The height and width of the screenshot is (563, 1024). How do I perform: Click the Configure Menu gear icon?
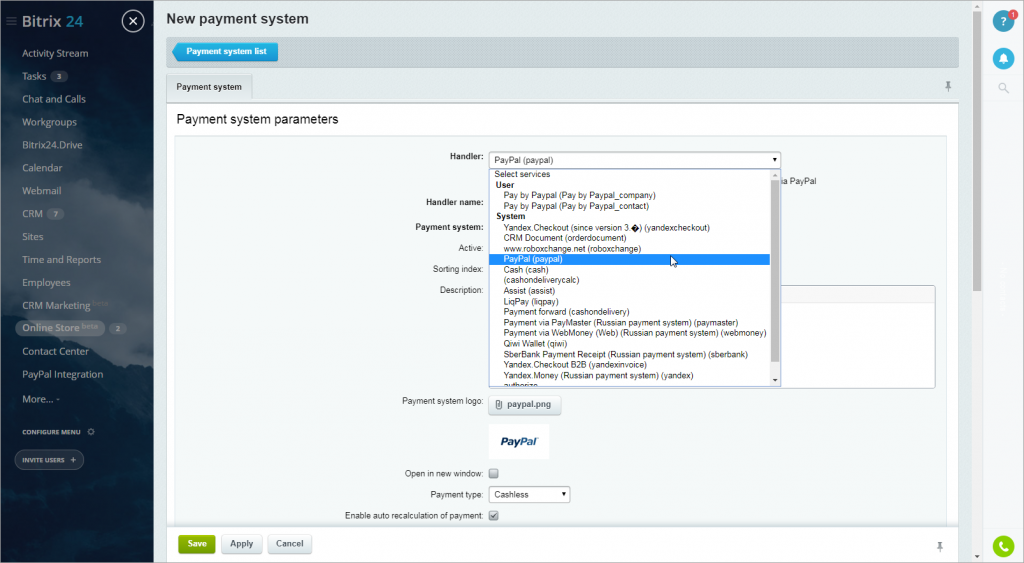point(91,432)
